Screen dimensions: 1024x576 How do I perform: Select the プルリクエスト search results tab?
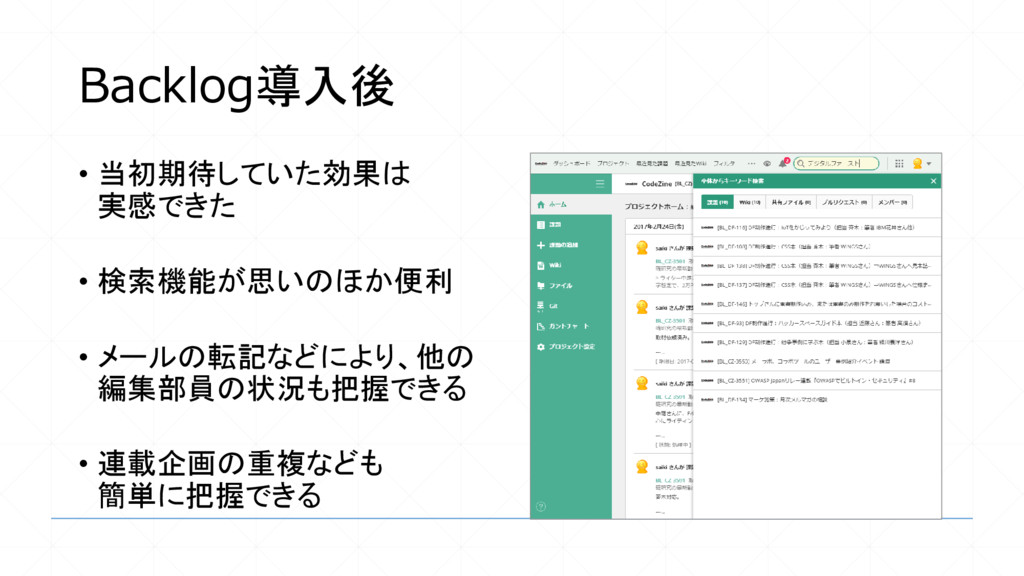(x=844, y=202)
